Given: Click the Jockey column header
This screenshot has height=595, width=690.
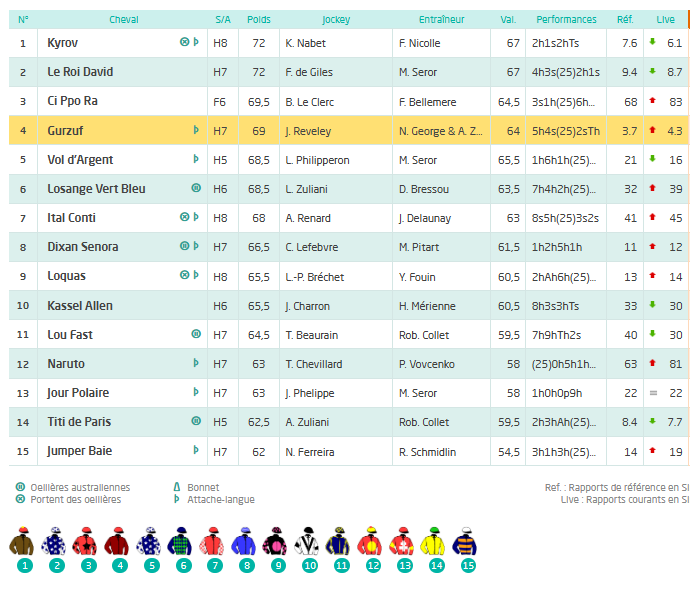Looking at the screenshot, I should pos(336,19).
